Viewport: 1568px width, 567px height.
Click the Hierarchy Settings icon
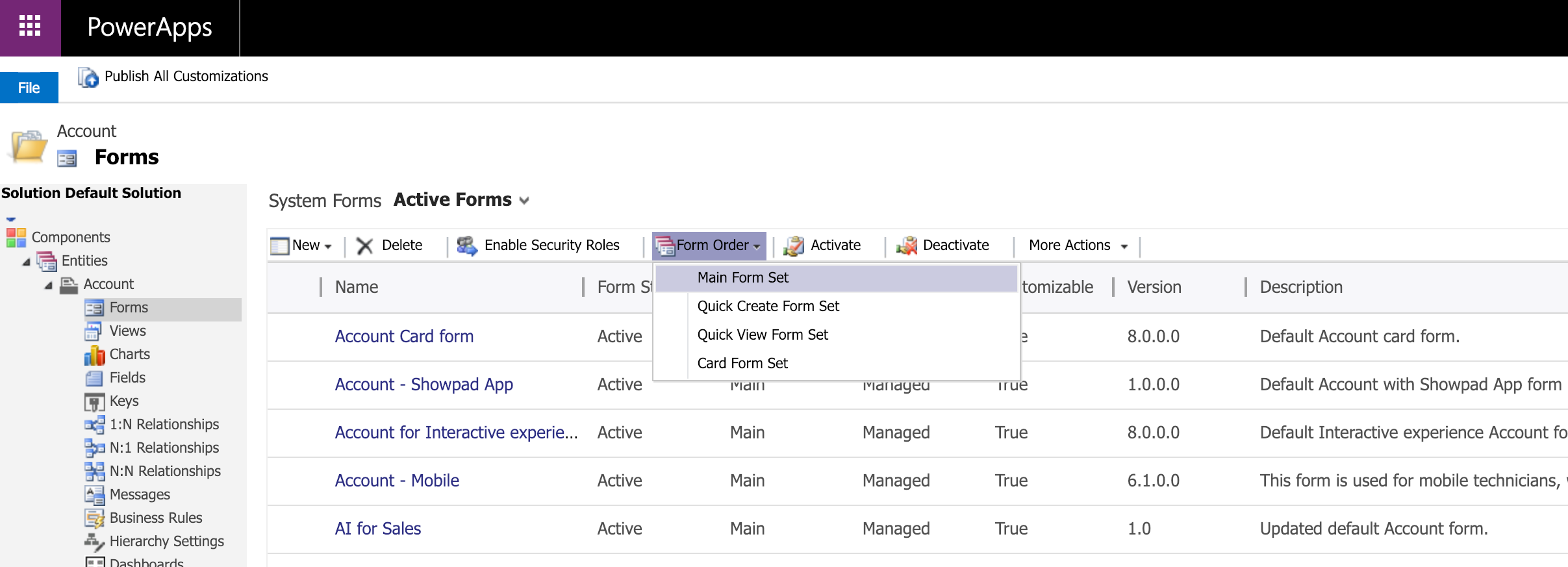[94, 541]
